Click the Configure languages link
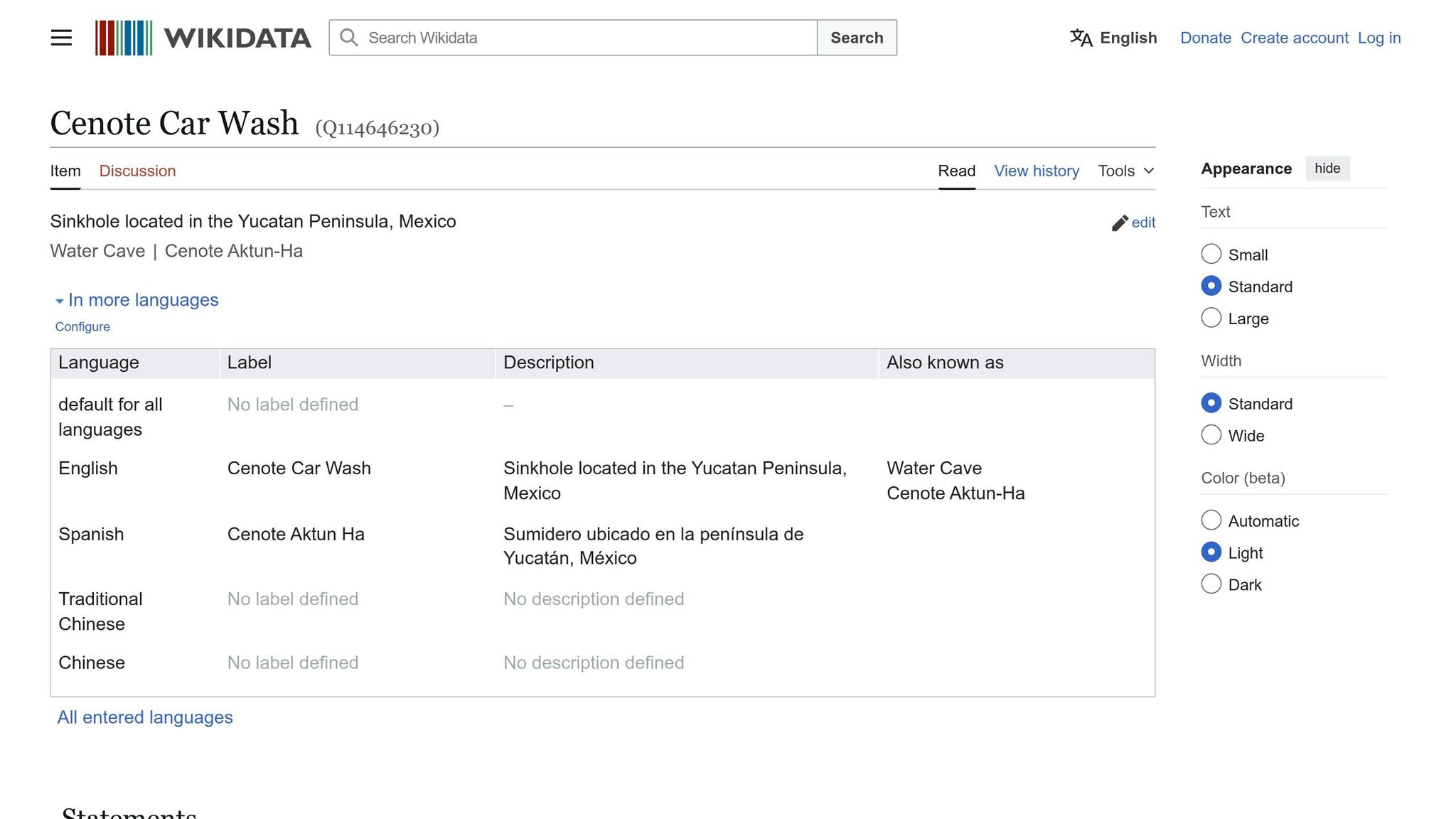Screen dimensions: 1456x819 point(82,326)
